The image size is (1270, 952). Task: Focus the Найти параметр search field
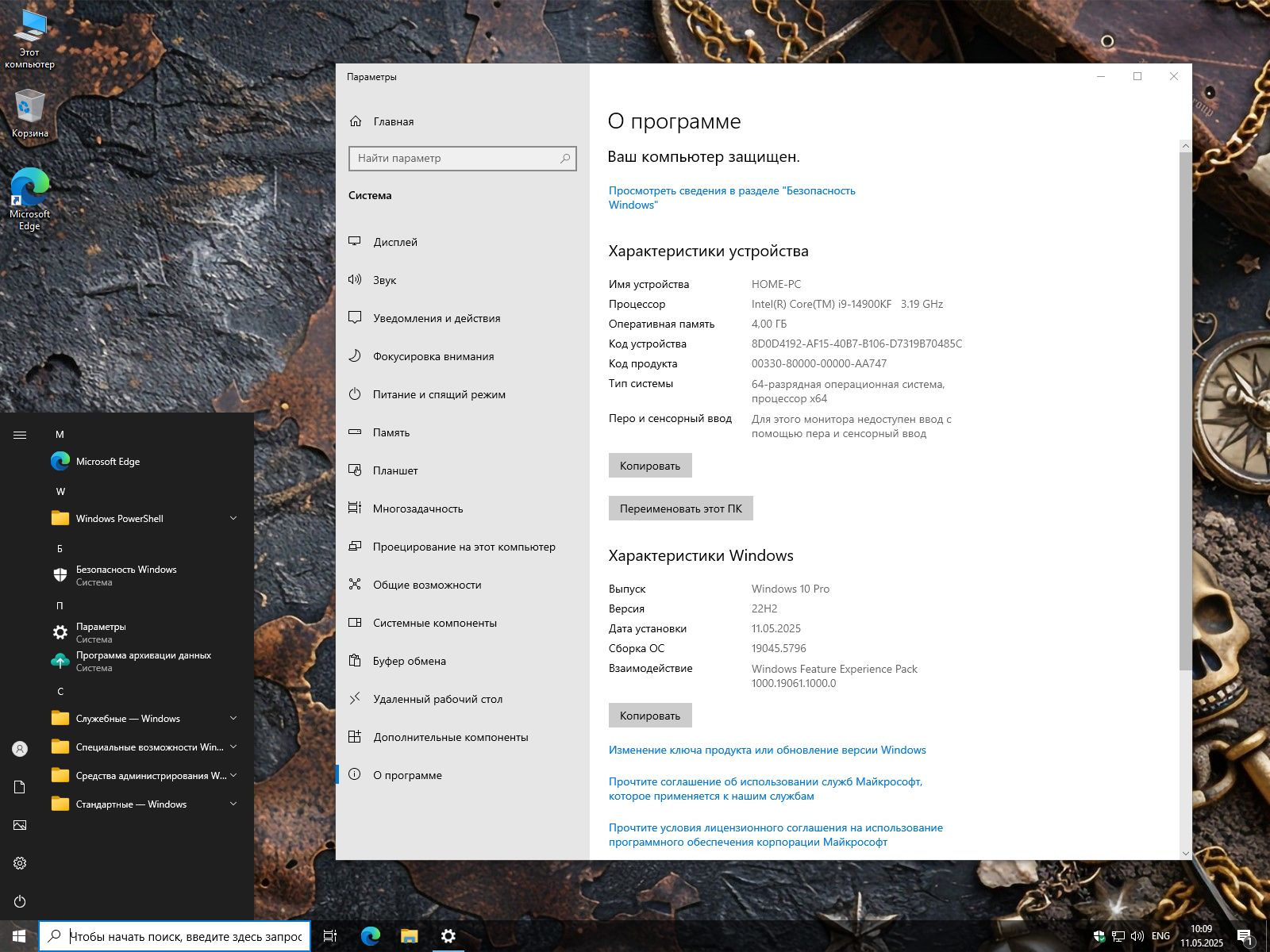463,159
